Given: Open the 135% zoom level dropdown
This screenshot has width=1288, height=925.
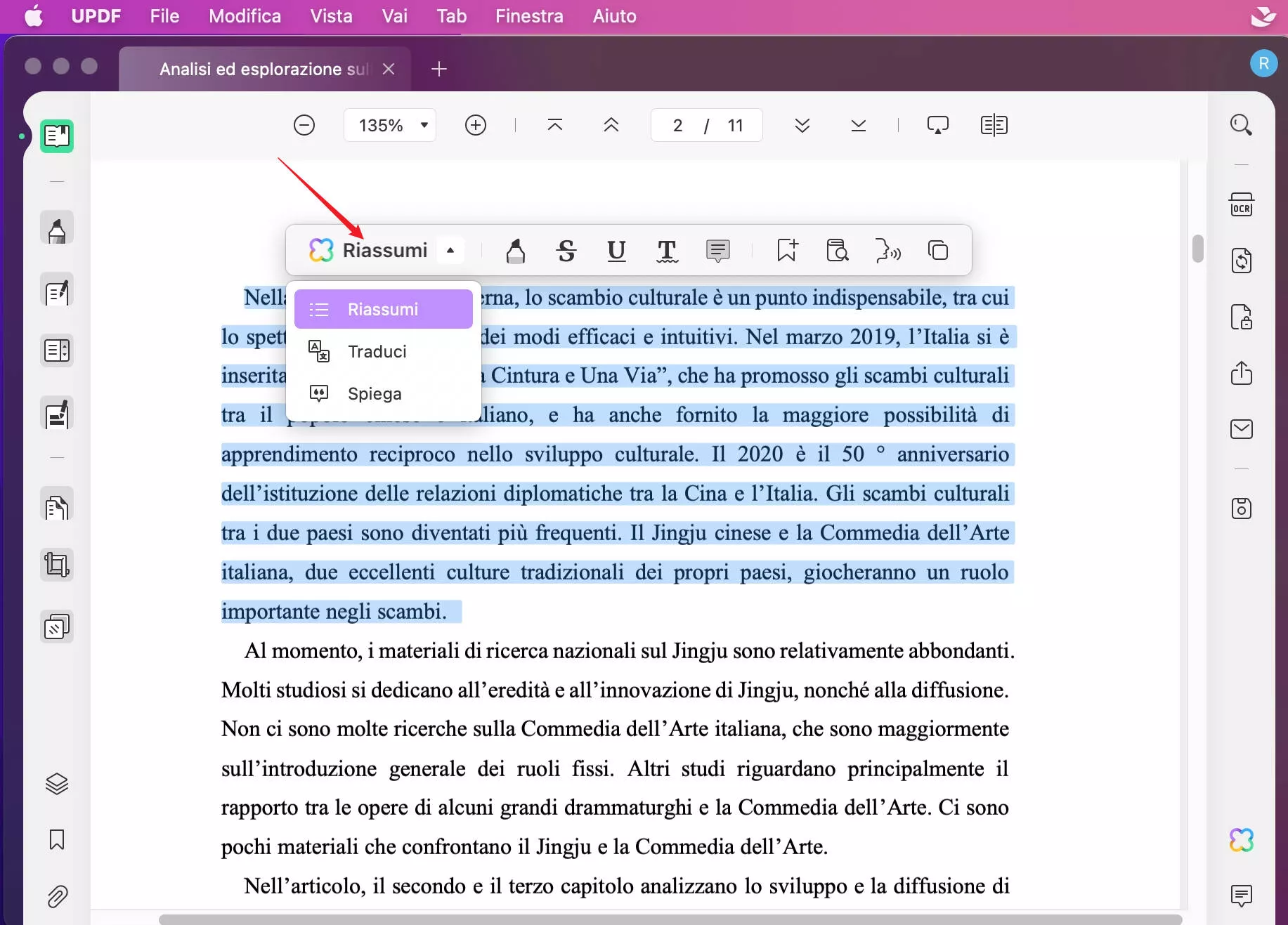Looking at the screenshot, I should [390, 125].
